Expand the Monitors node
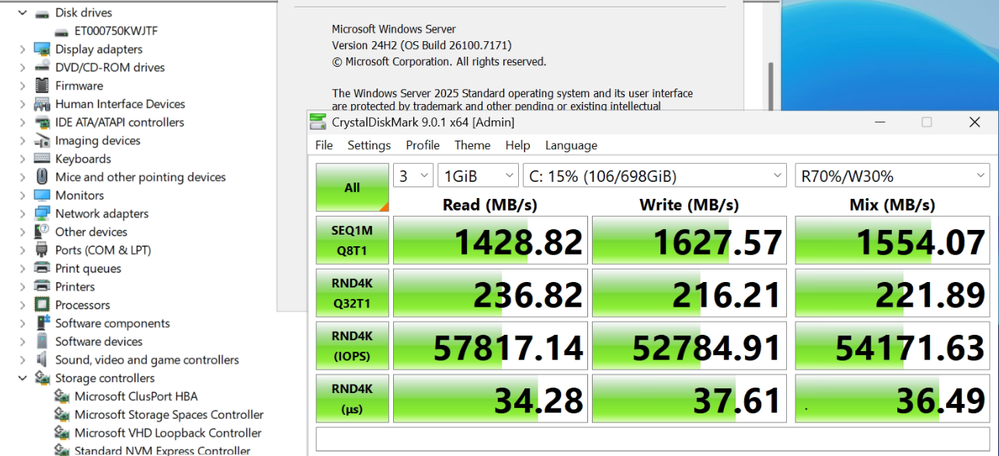Image resolution: width=999 pixels, height=456 pixels. (22, 196)
